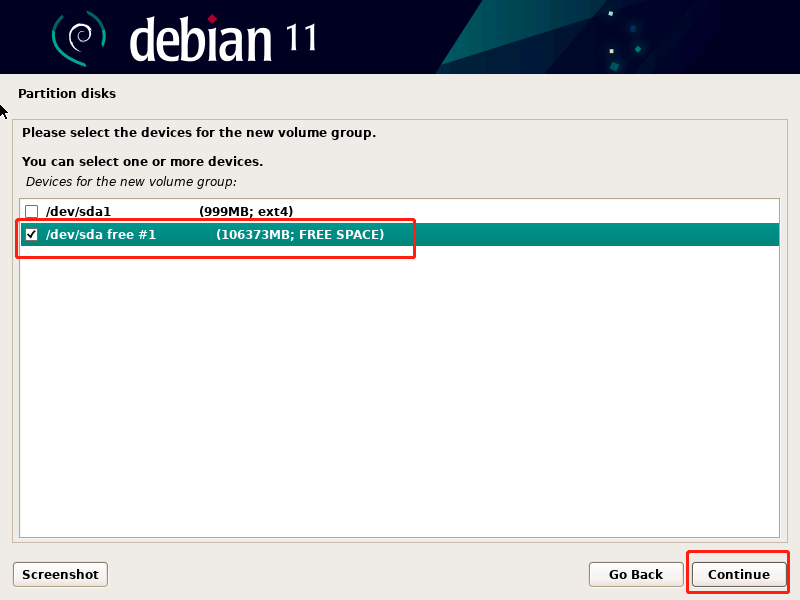Click the Continue button
800x600 pixels.
(738, 574)
